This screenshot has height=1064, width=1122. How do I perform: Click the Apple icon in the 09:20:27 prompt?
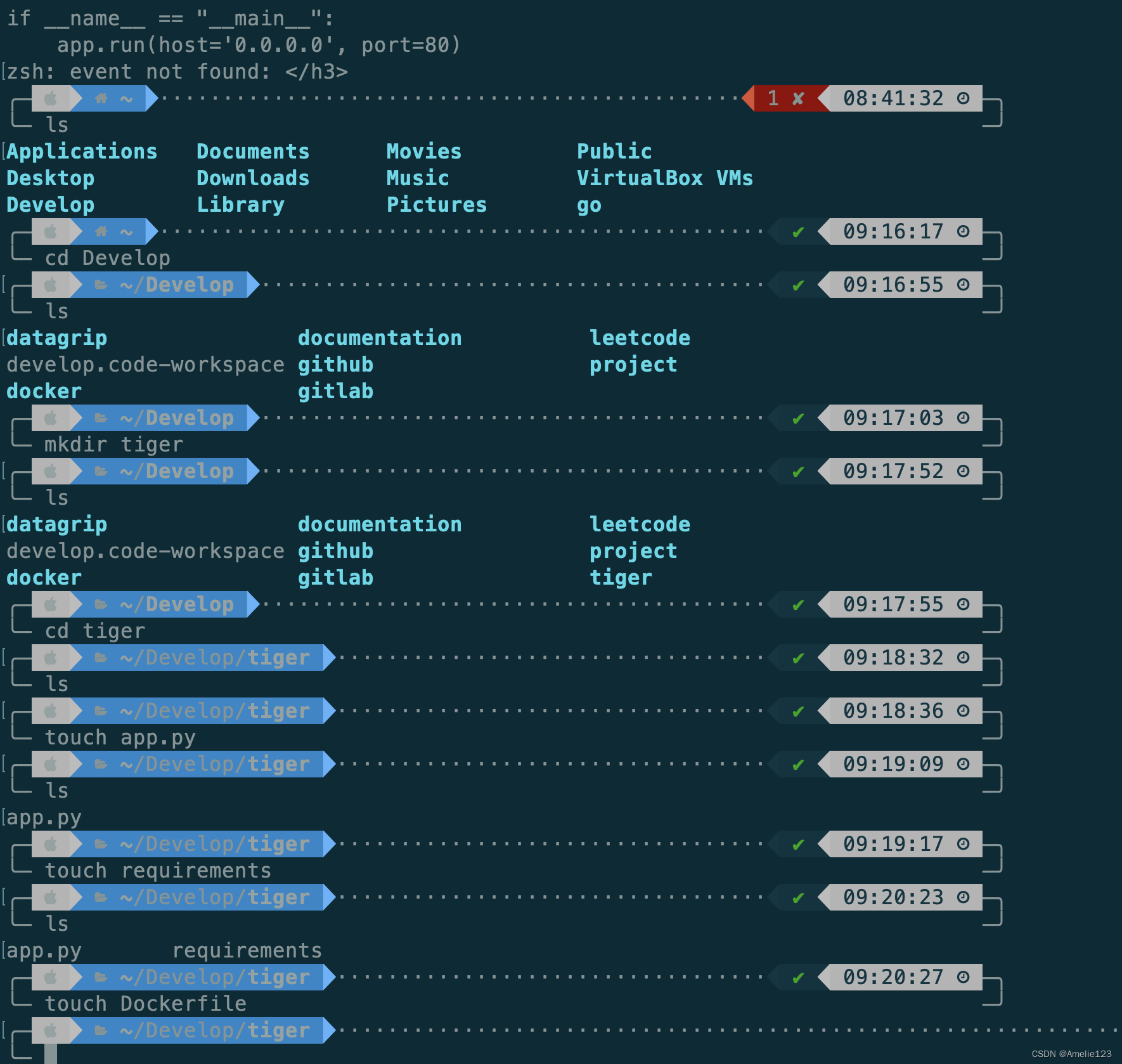point(51,977)
